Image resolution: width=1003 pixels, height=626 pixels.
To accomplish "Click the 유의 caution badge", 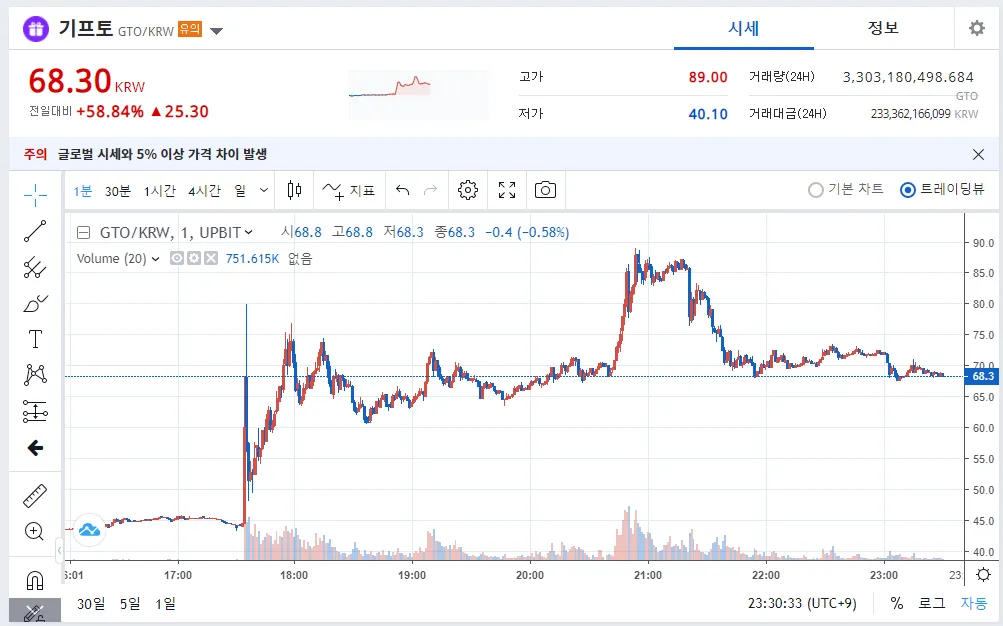I will coord(190,29).
